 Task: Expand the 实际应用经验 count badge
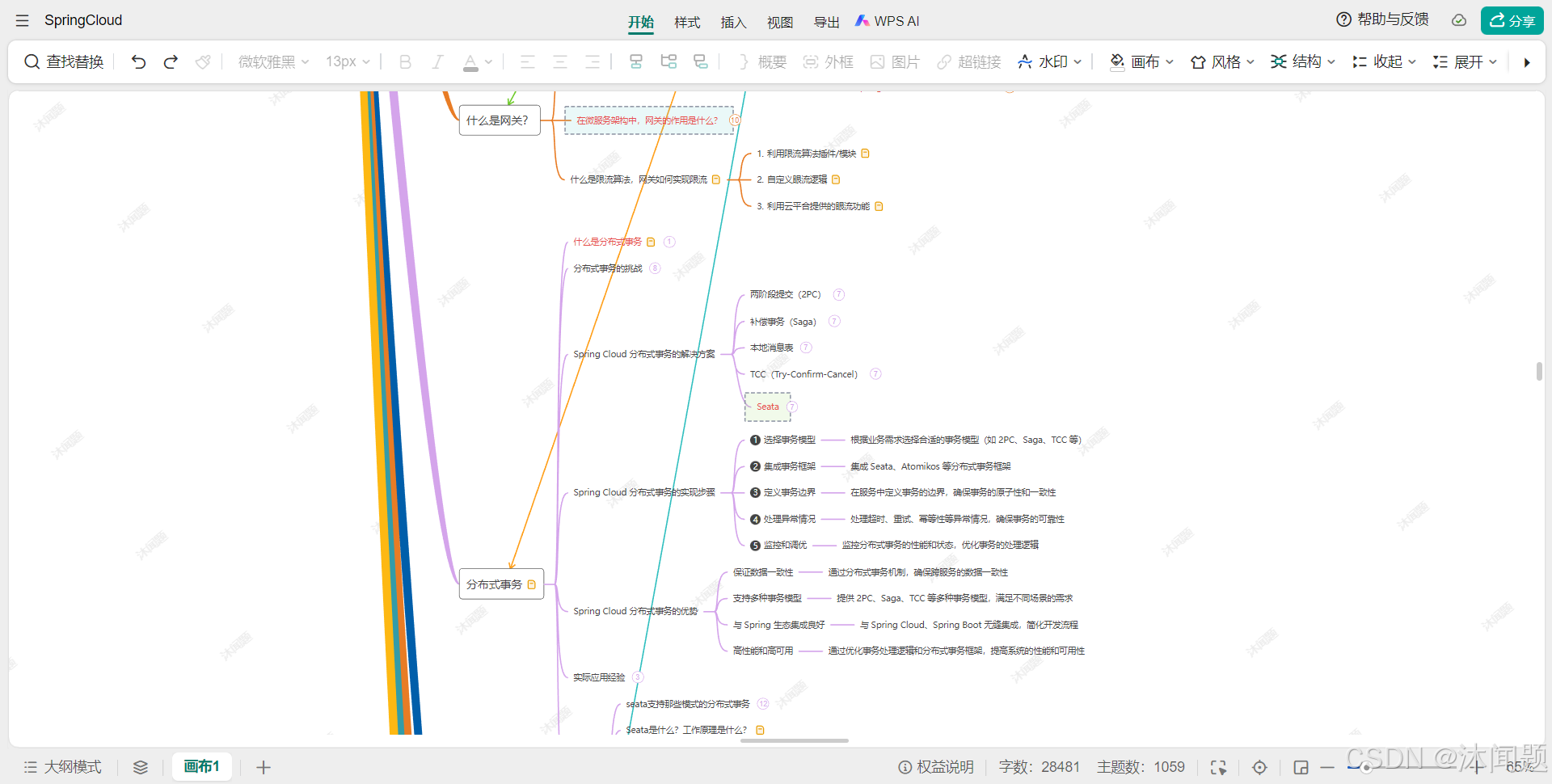click(638, 677)
